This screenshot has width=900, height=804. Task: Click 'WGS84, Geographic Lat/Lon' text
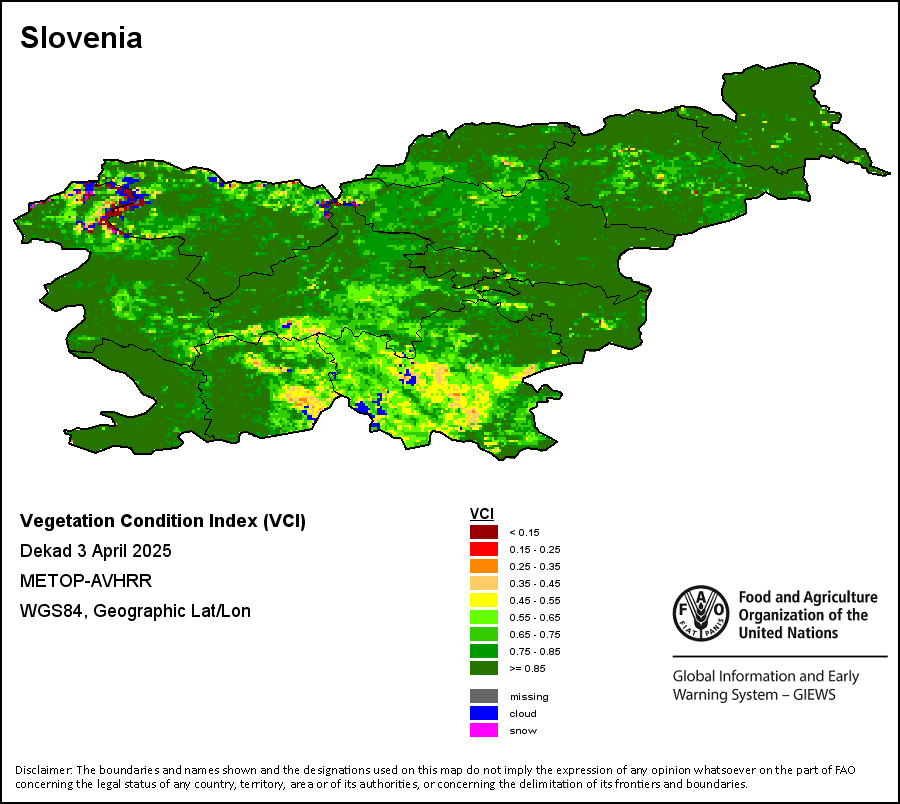click(x=135, y=611)
